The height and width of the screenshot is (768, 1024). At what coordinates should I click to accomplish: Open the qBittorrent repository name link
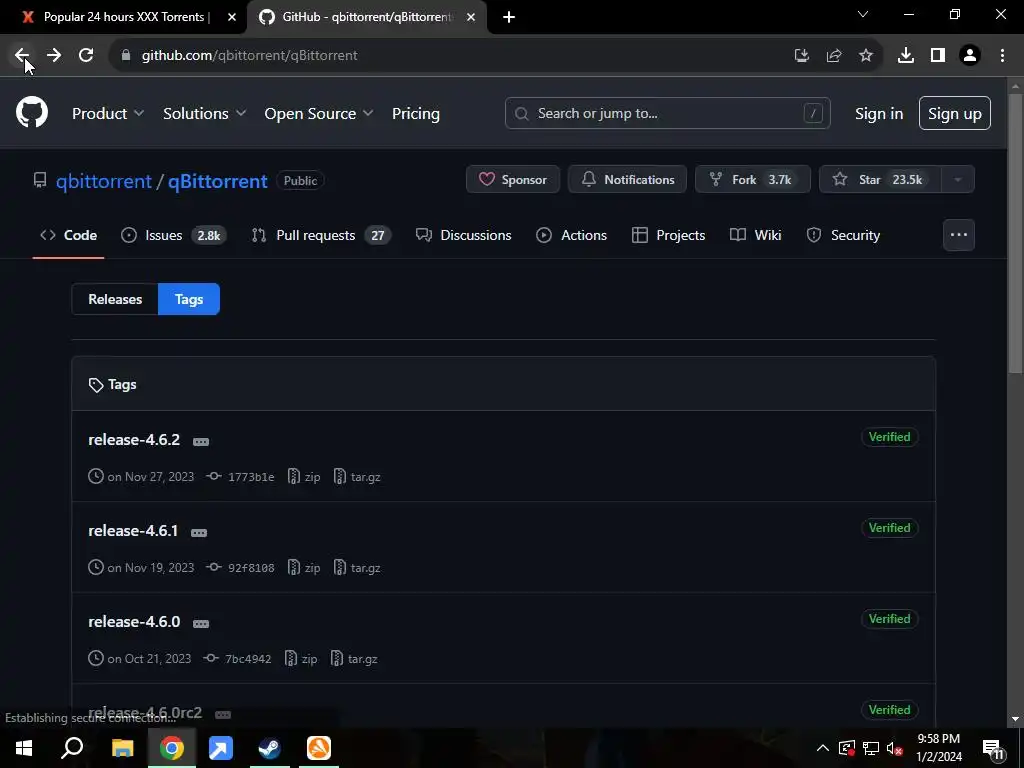pyautogui.click(x=217, y=181)
